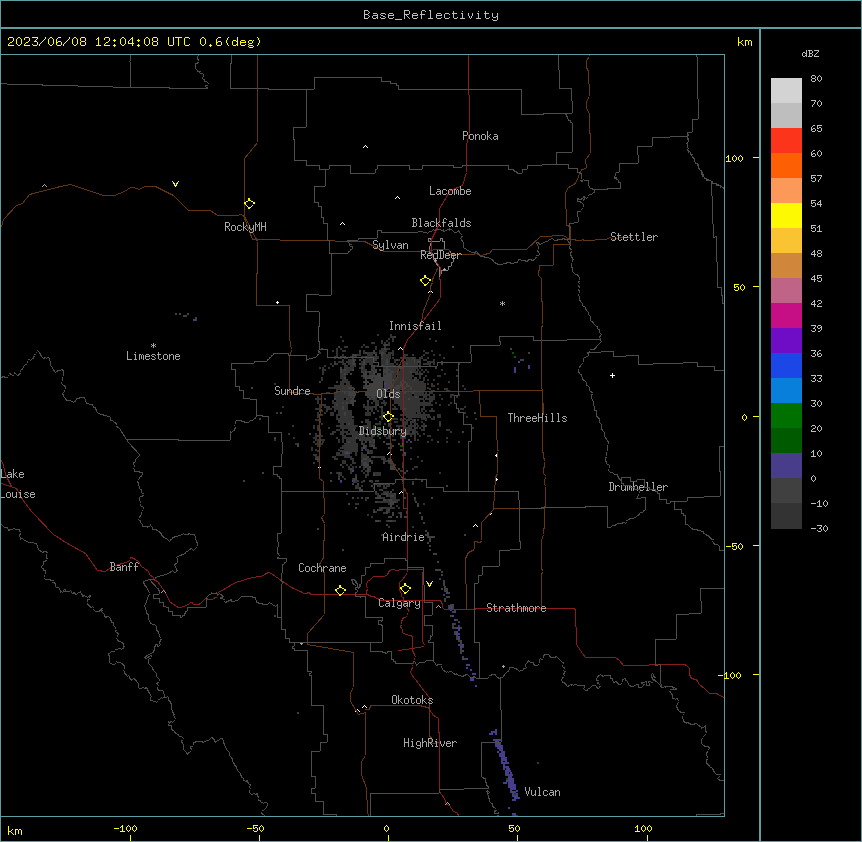The image size is (862, 842).
Task: Click the Base_Reflectivity title text
Action: point(431,15)
